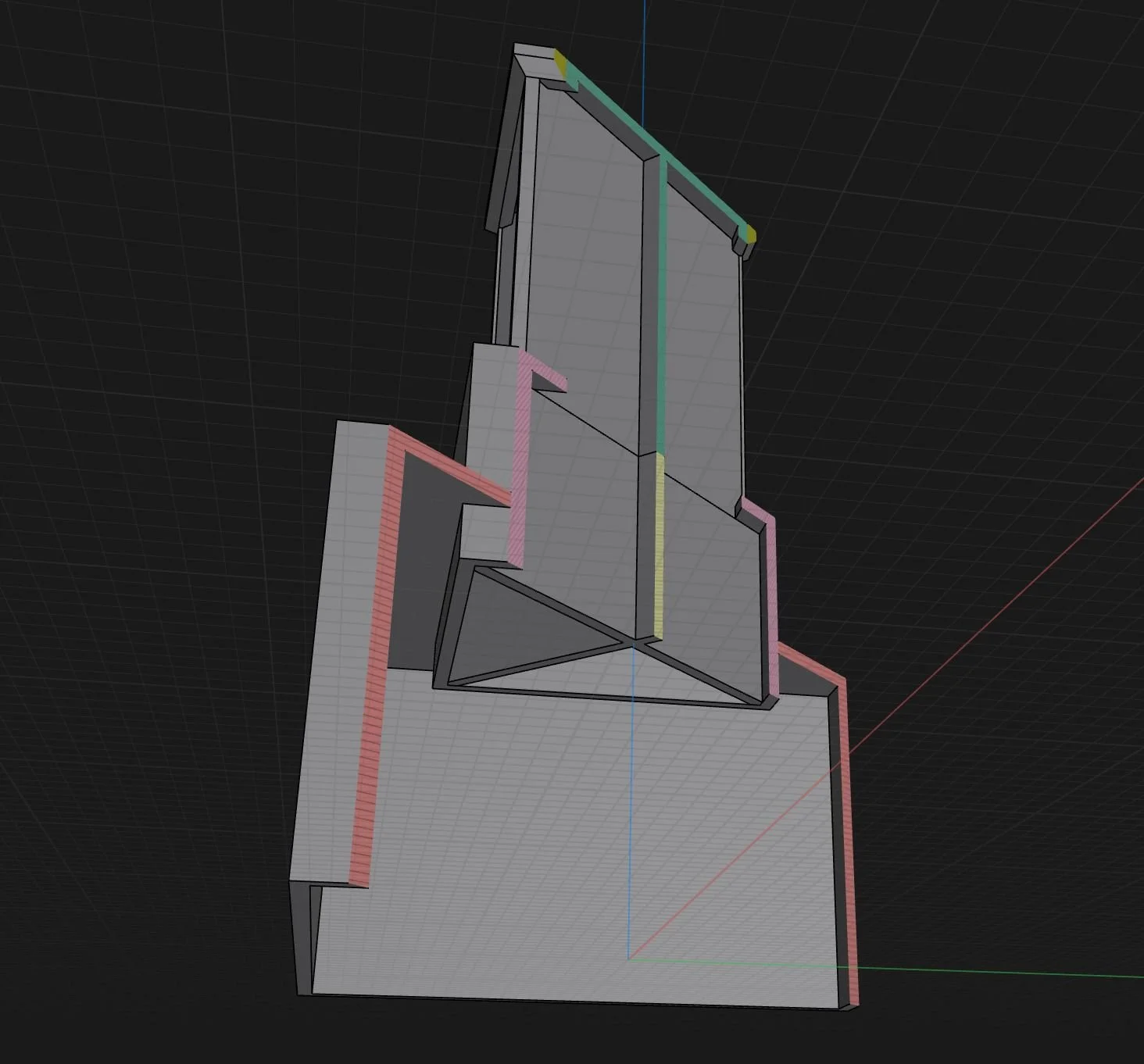Select the green vertical strip on the tower

pyautogui.click(x=661, y=305)
